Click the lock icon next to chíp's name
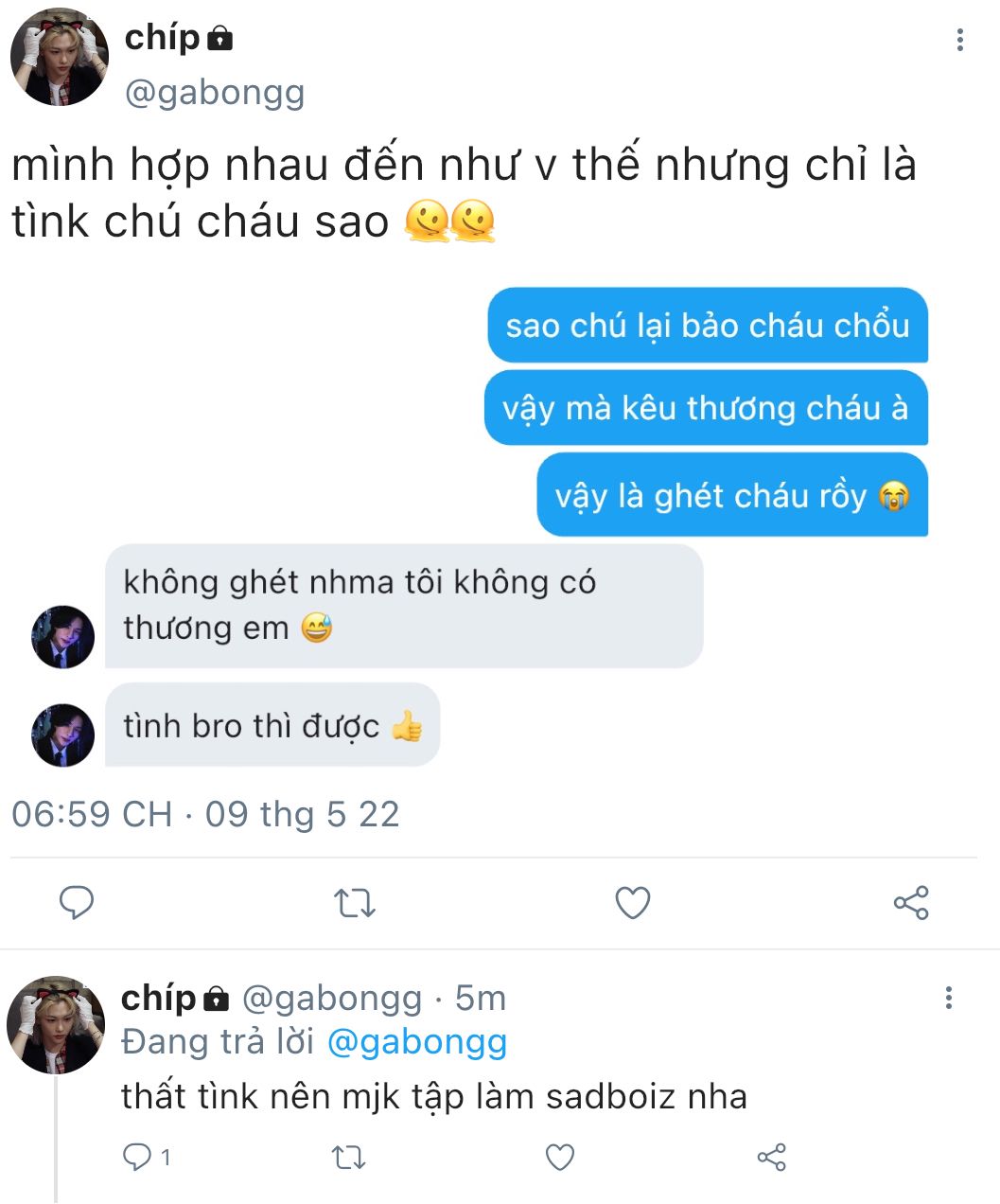1000x1204 pixels. coord(219,39)
